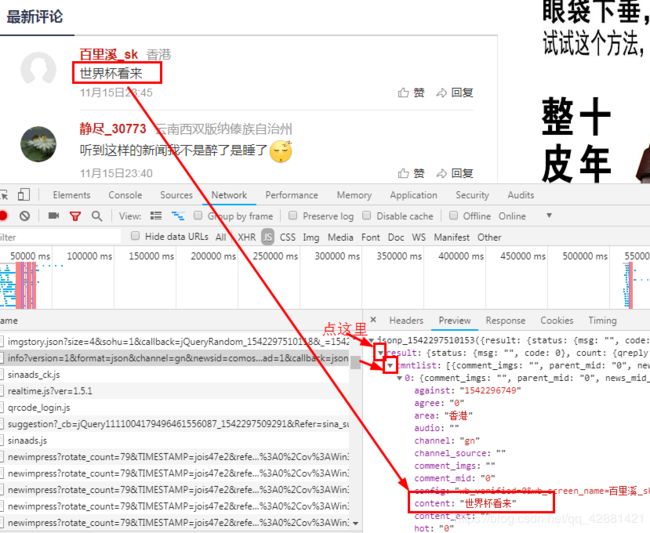Image resolution: width=650 pixels, height=533 pixels.
Task: Click the scrollbar down arrow of request list
Action: (x=355, y=523)
